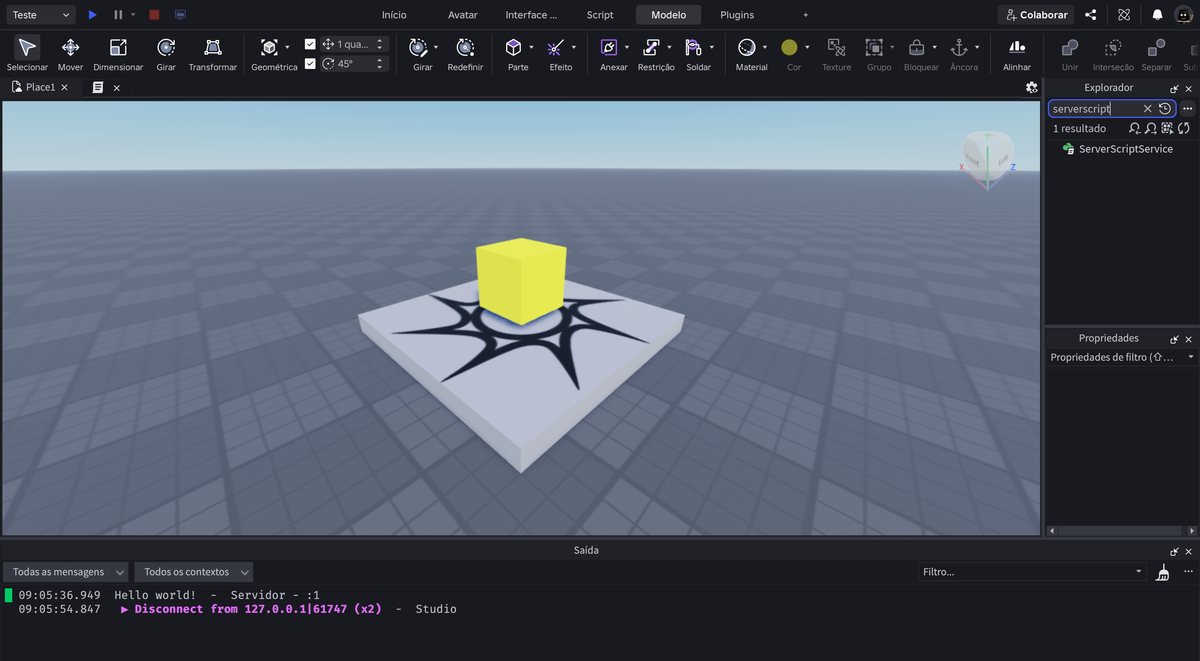Toggle rotation snap 45° checkbox

(x=310, y=63)
